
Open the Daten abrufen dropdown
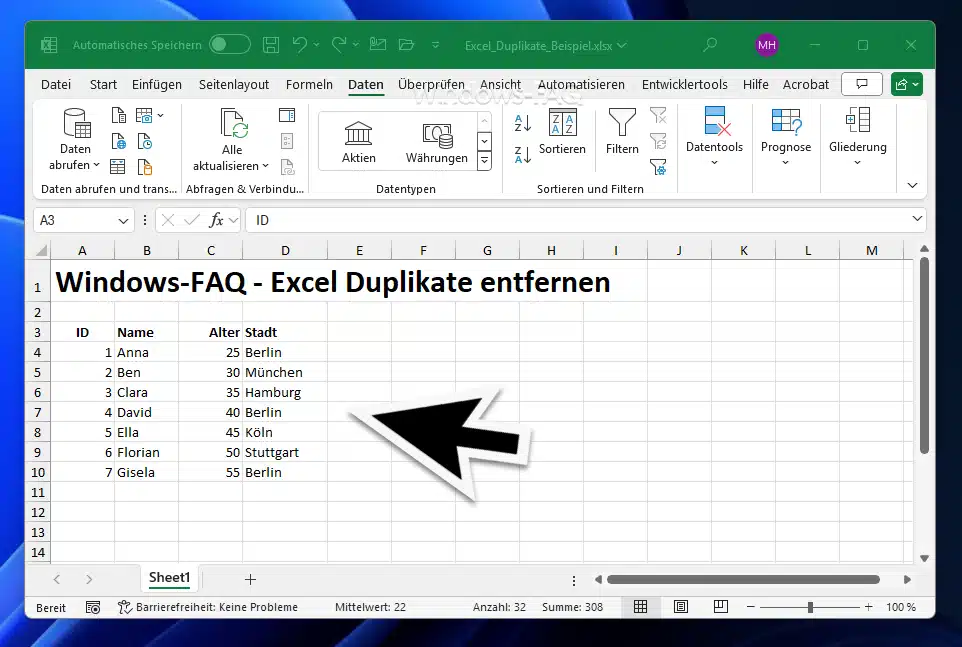tap(75, 140)
